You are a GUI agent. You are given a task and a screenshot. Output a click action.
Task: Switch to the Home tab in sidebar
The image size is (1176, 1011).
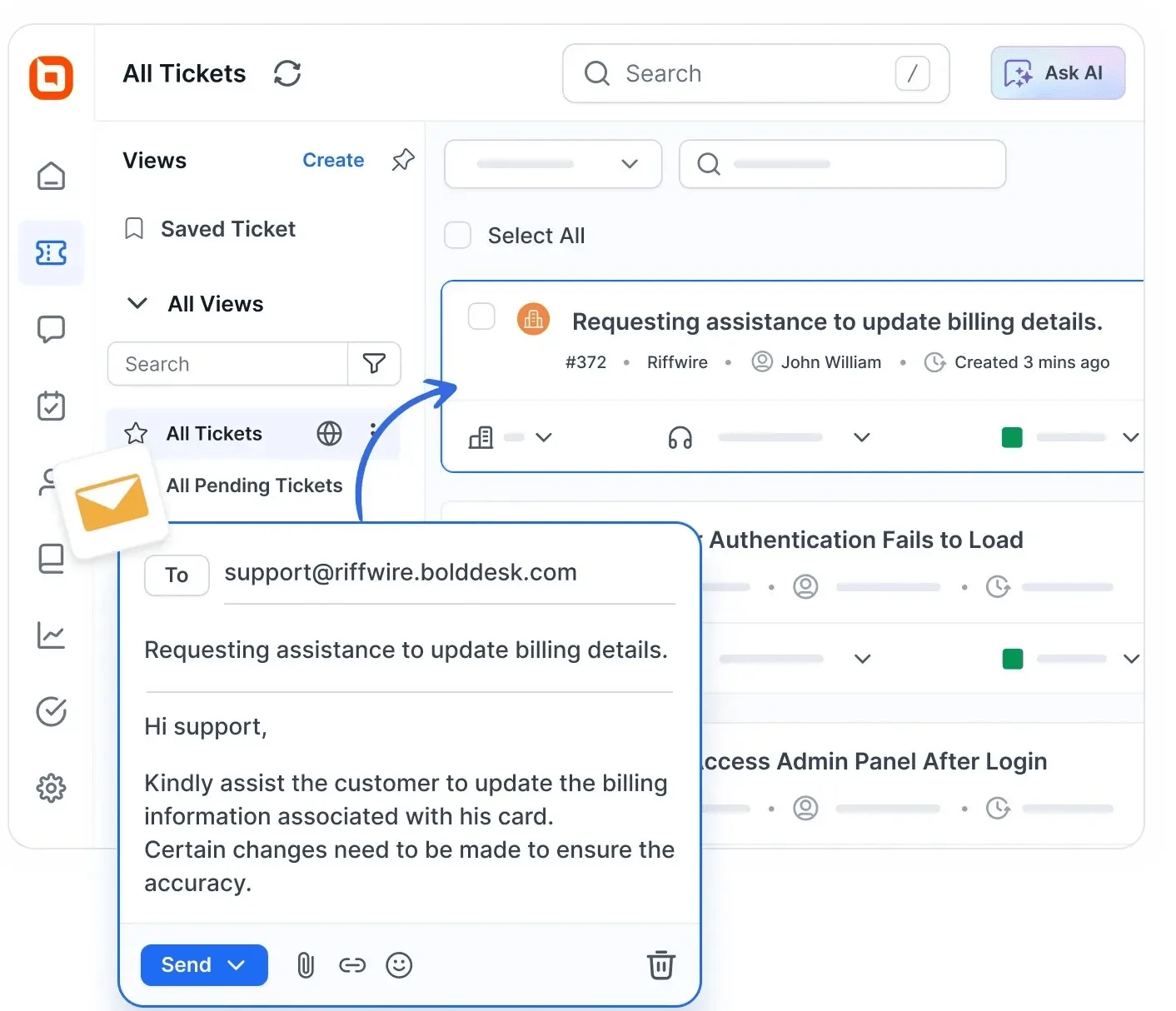point(52,176)
